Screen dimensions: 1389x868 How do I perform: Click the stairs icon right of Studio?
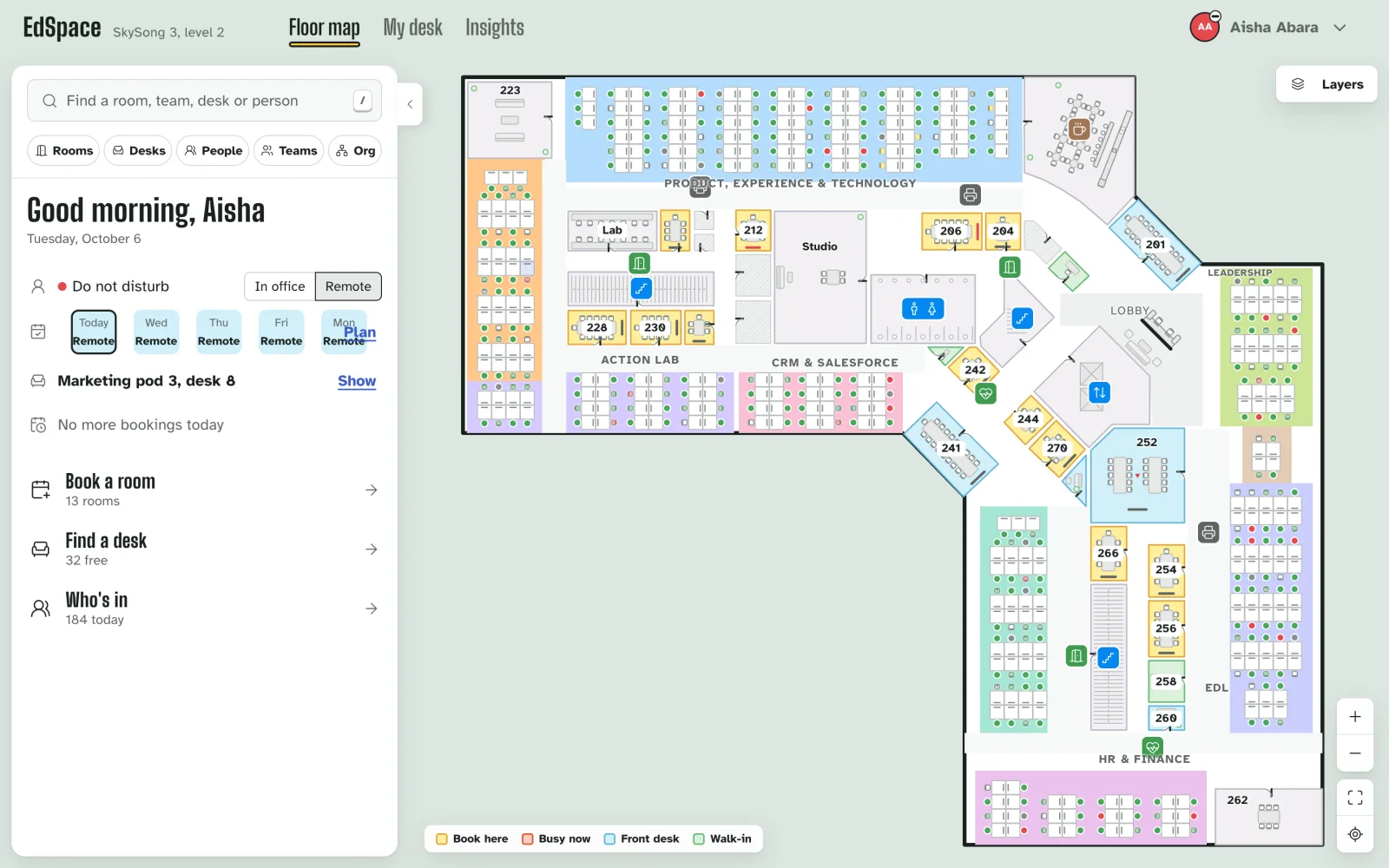point(1022,319)
